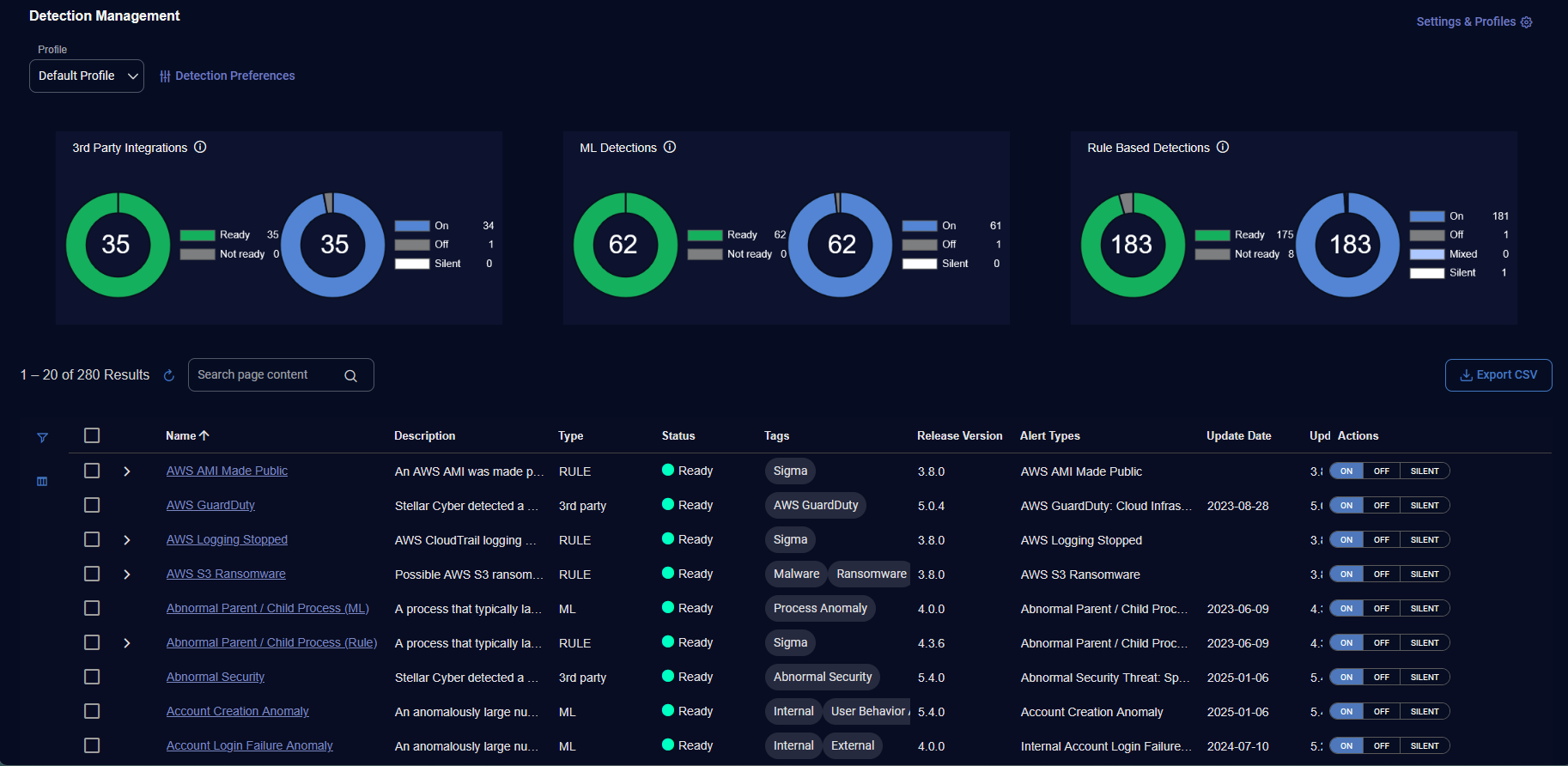This screenshot has height=766, width=1568.
Task: Sort by Type column header
Action: click(570, 435)
